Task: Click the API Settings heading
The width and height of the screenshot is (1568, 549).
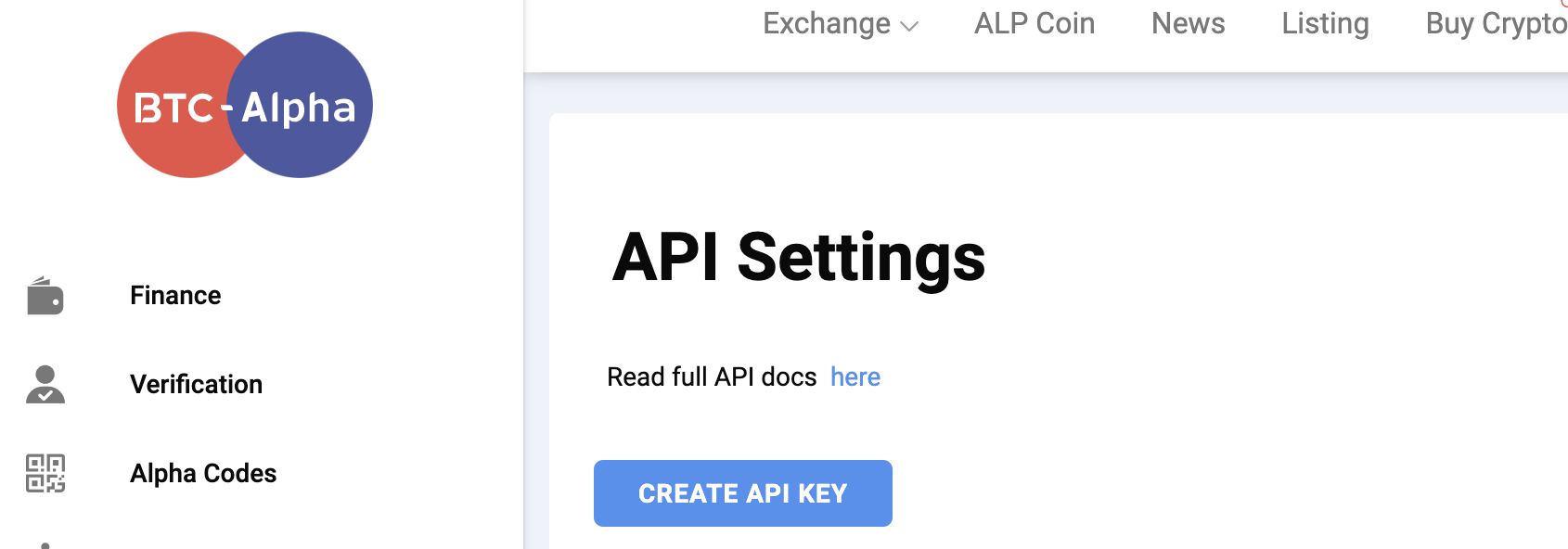Action: click(799, 257)
